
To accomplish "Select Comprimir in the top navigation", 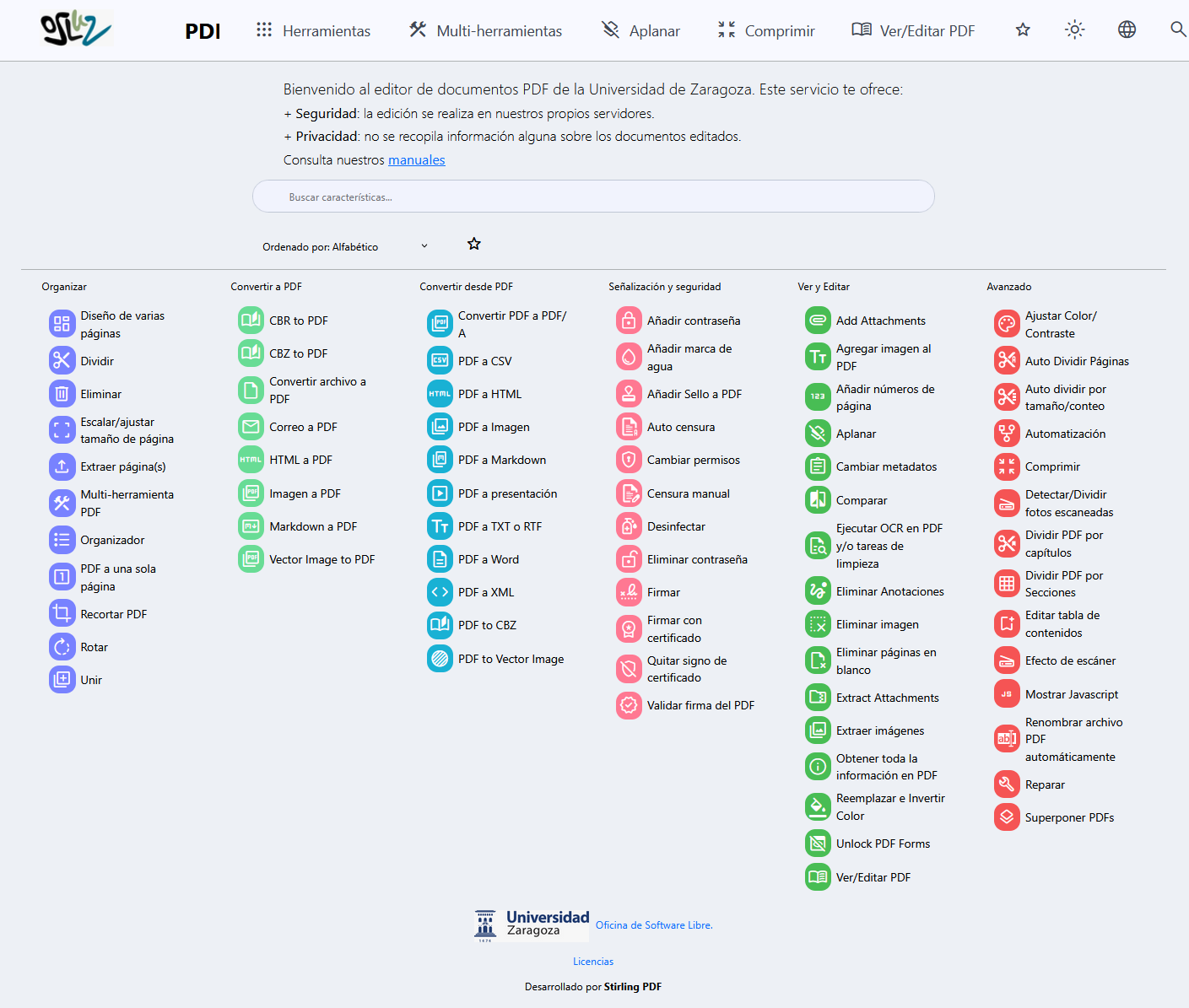I will [766, 31].
